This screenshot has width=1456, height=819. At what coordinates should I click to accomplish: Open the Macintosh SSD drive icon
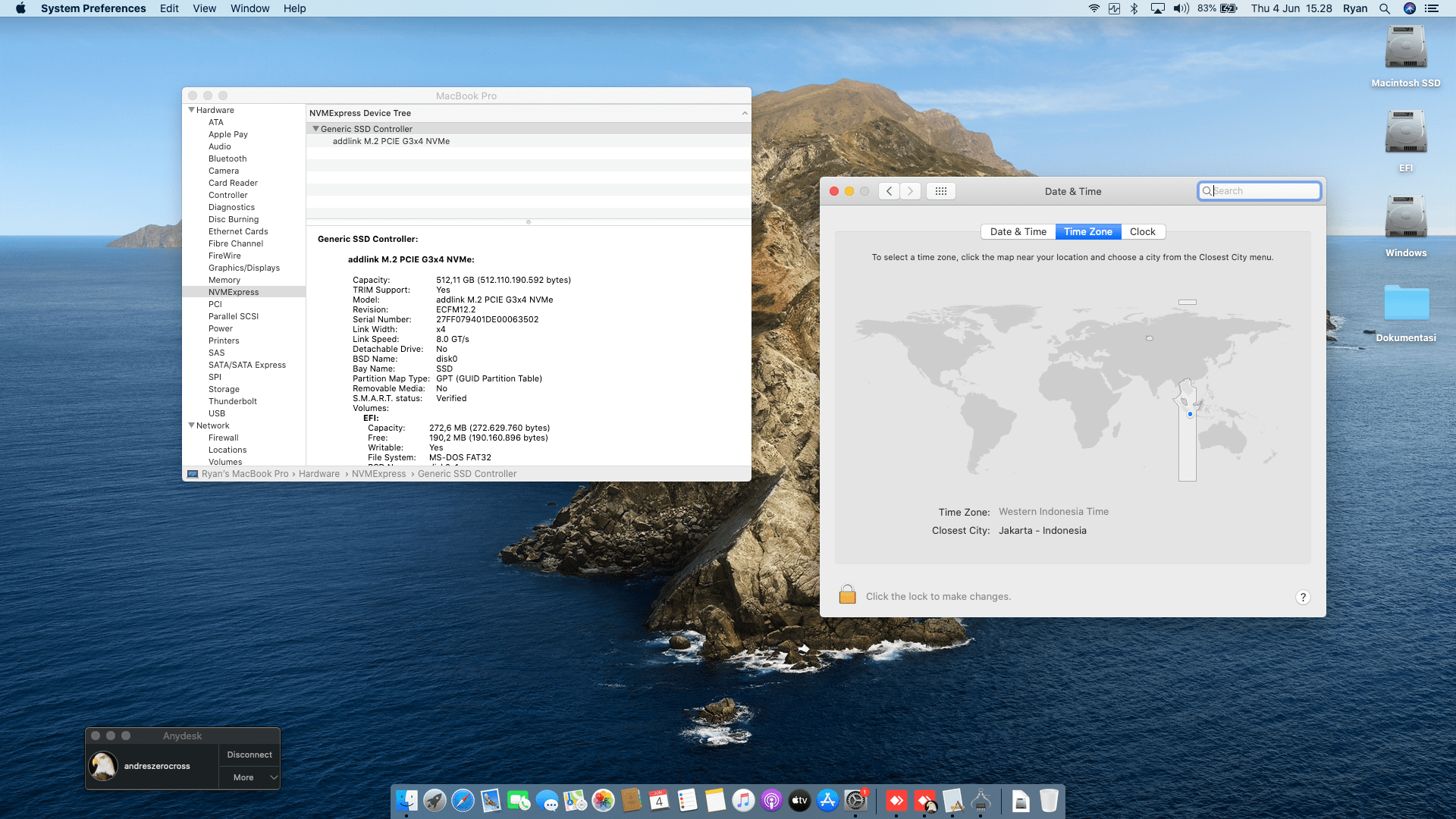click(1405, 49)
